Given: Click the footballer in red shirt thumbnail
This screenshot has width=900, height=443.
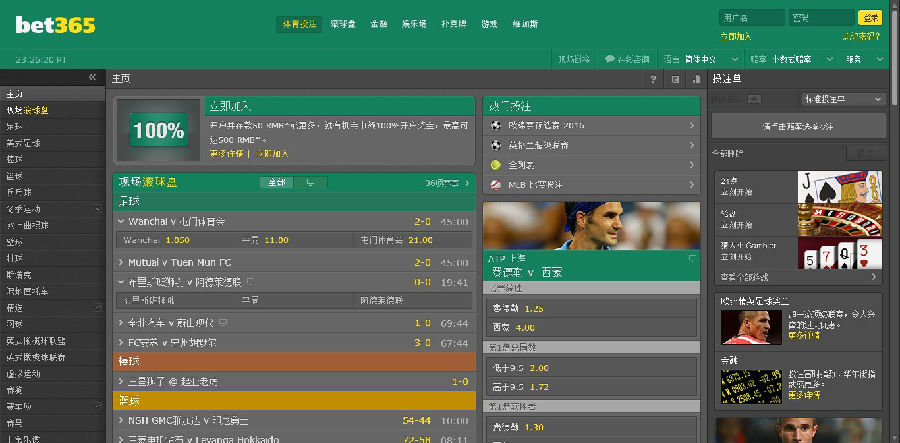Looking at the screenshot, I should coord(751,327).
